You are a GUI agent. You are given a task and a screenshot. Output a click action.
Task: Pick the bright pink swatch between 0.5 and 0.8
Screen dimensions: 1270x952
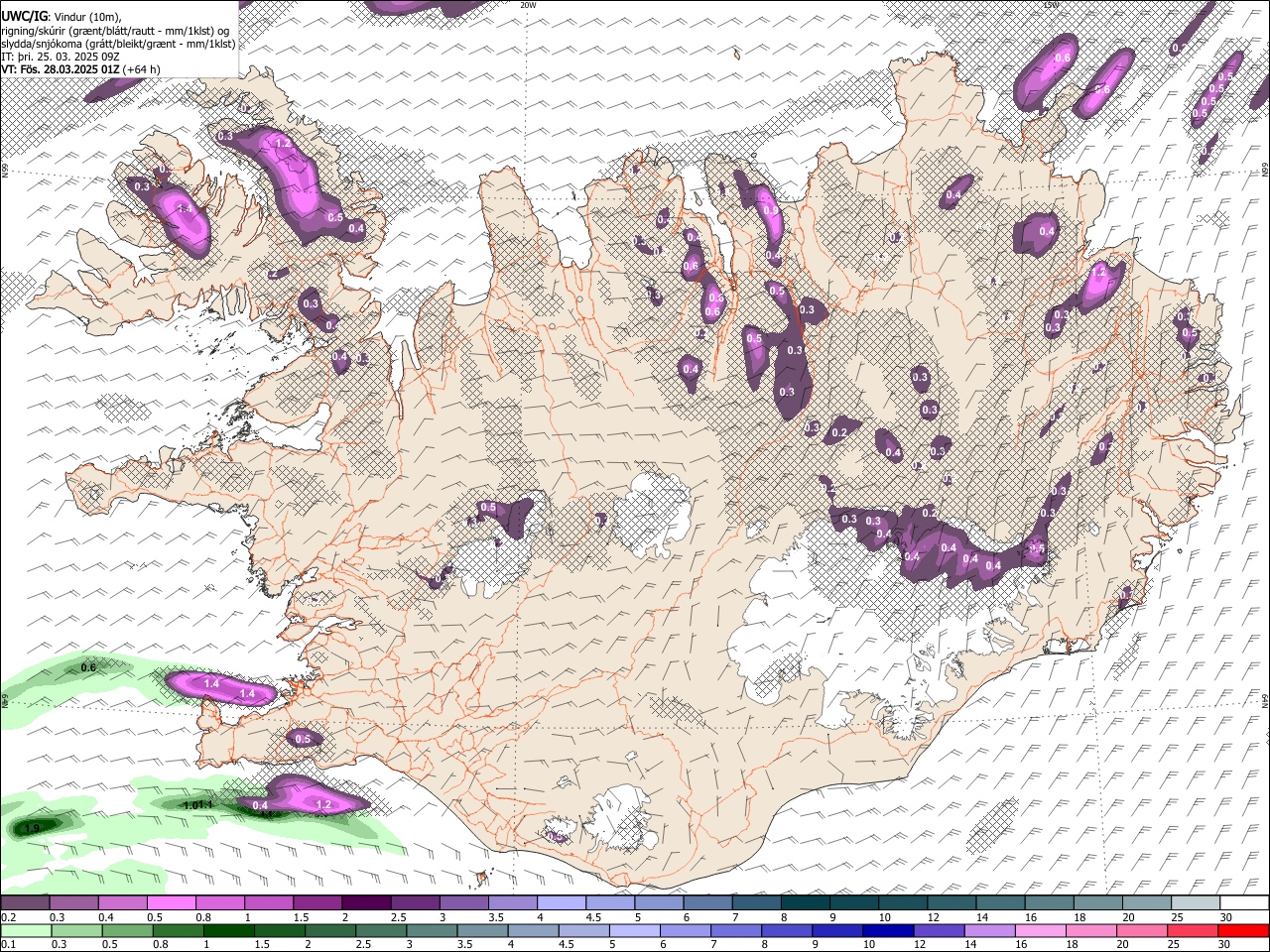tap(171, 903)
